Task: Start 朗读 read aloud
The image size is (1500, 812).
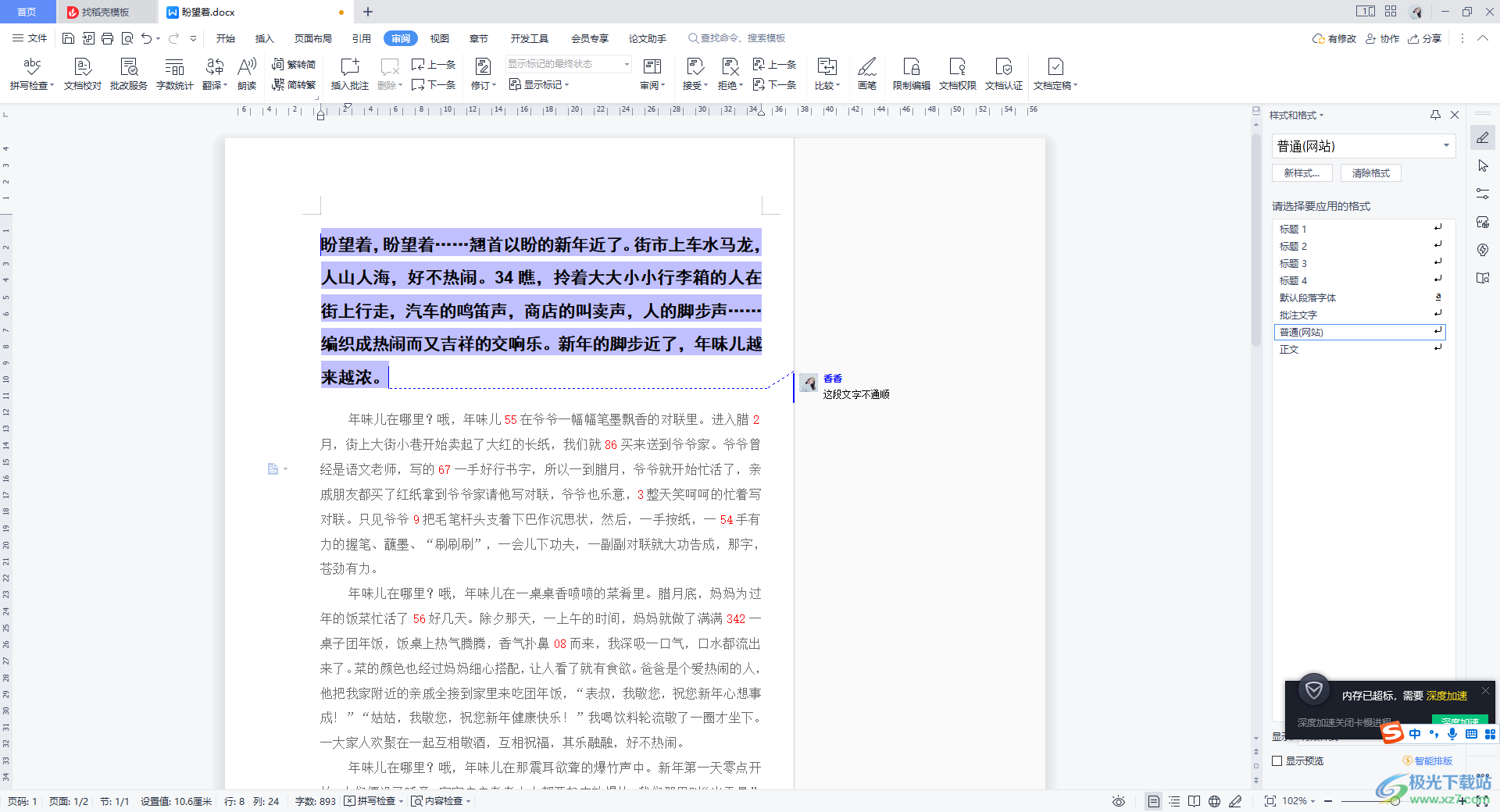Action: 247,73
